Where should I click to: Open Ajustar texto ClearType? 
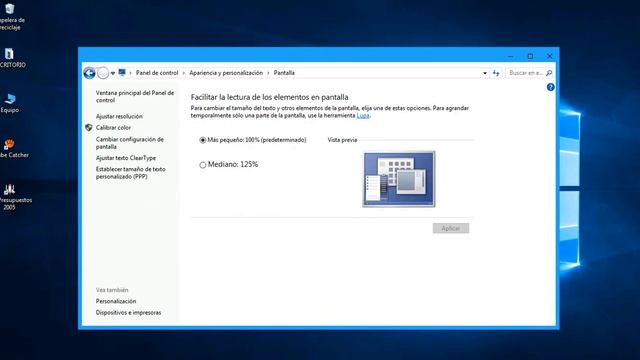[126, 158]
